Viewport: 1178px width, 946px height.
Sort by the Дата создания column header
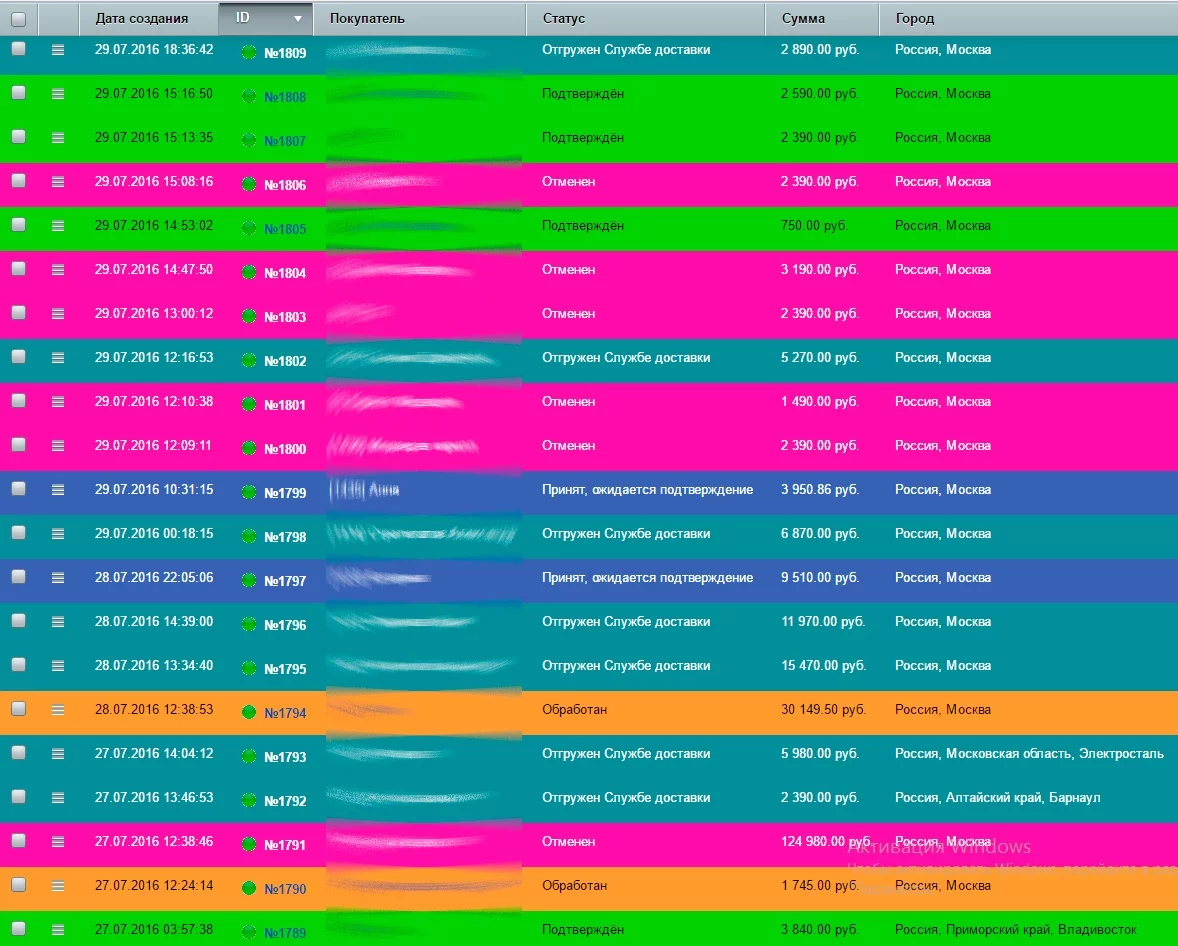click(141, 19)
